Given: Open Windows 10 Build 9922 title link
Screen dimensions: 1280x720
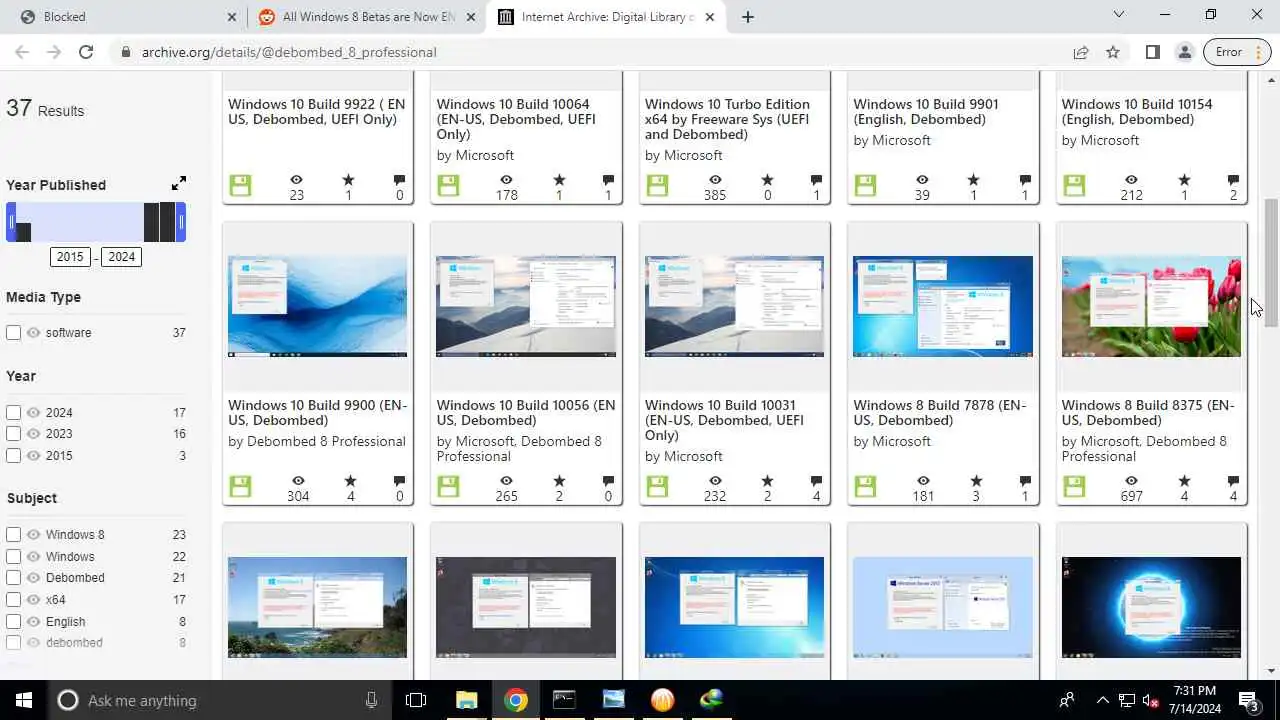Looking at the screenshot, I should (317, 112).
